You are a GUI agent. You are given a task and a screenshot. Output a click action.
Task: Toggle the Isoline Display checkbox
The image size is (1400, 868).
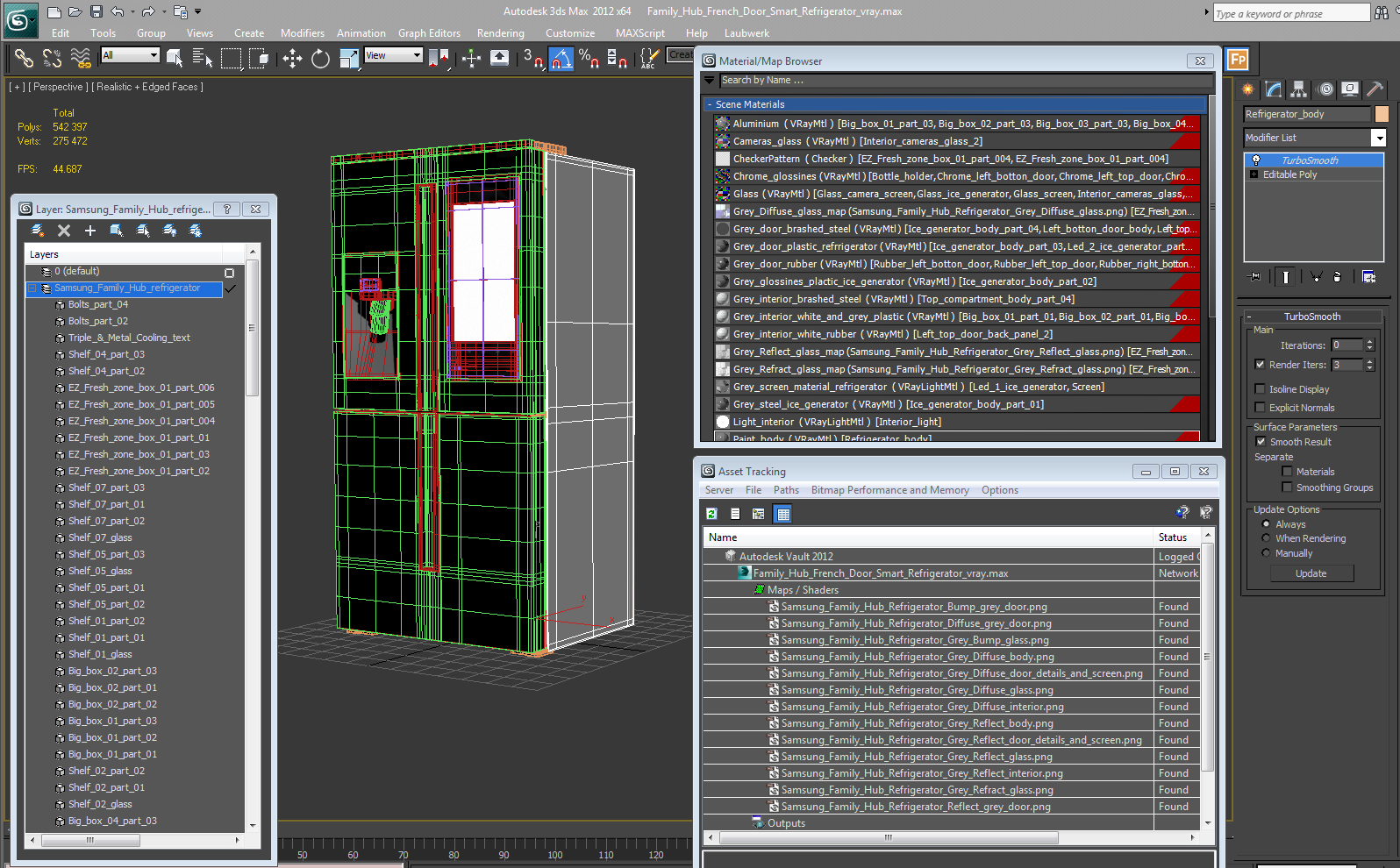point(1261,389)
